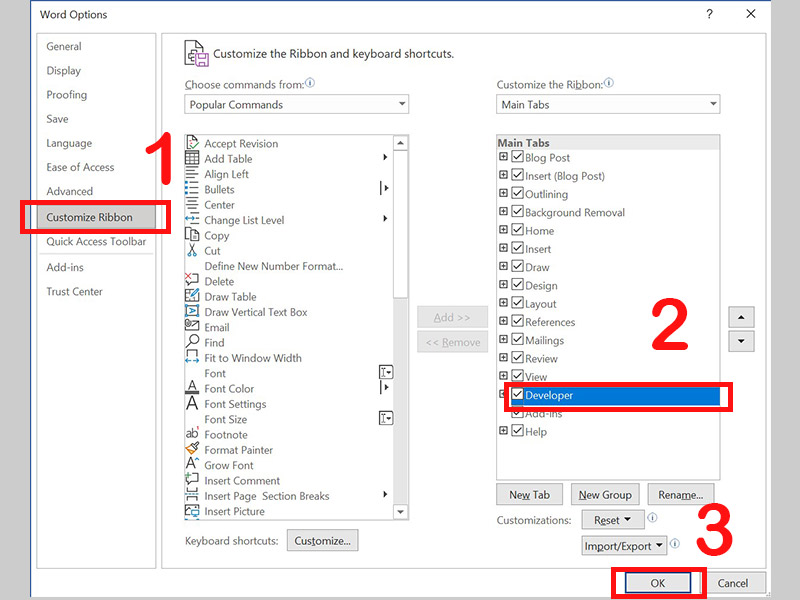Screen dimensions: 800x600
Task: Click the Font Settings letter icon
Action: point(192,403)
